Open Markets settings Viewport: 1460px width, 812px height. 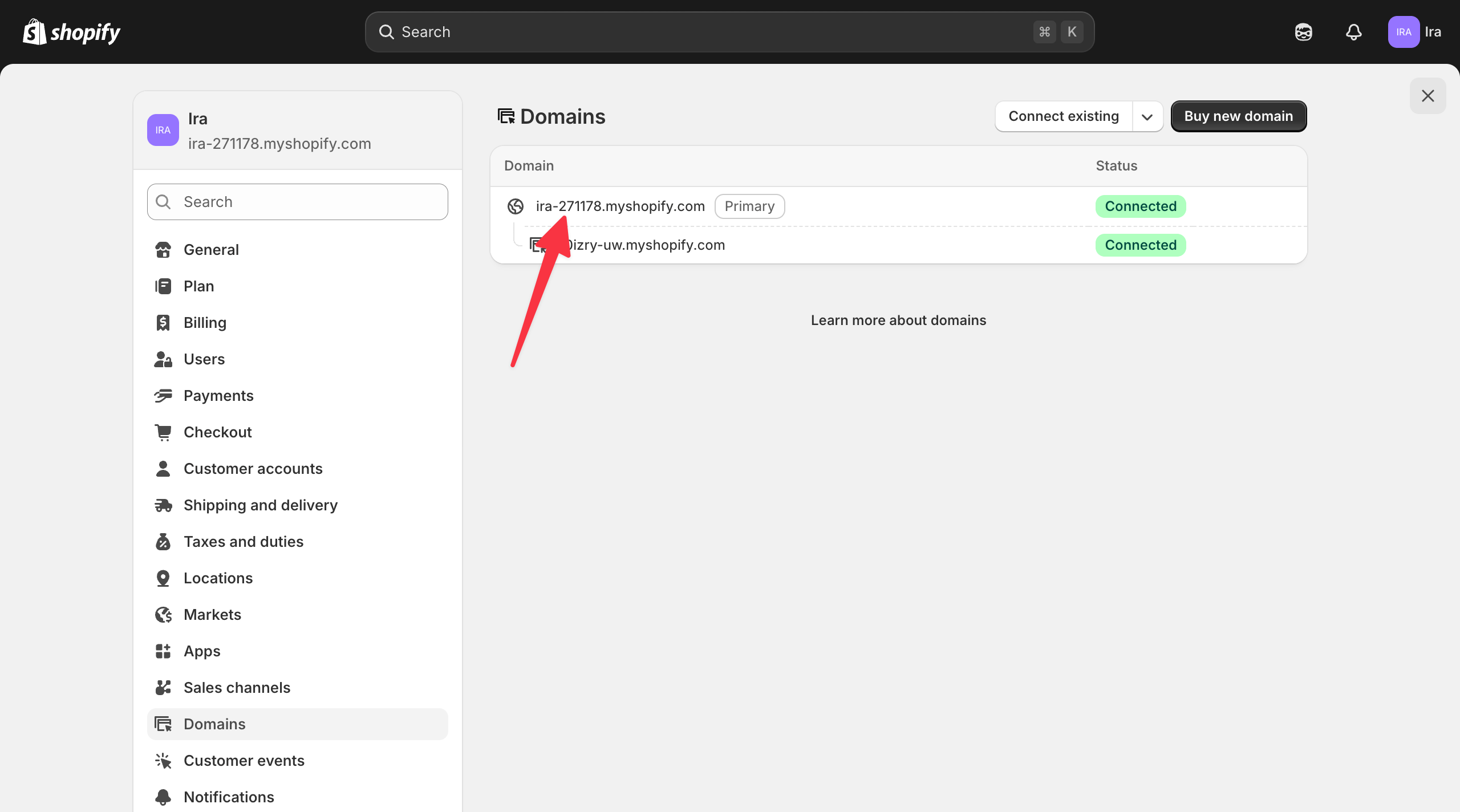click(298, 615)
